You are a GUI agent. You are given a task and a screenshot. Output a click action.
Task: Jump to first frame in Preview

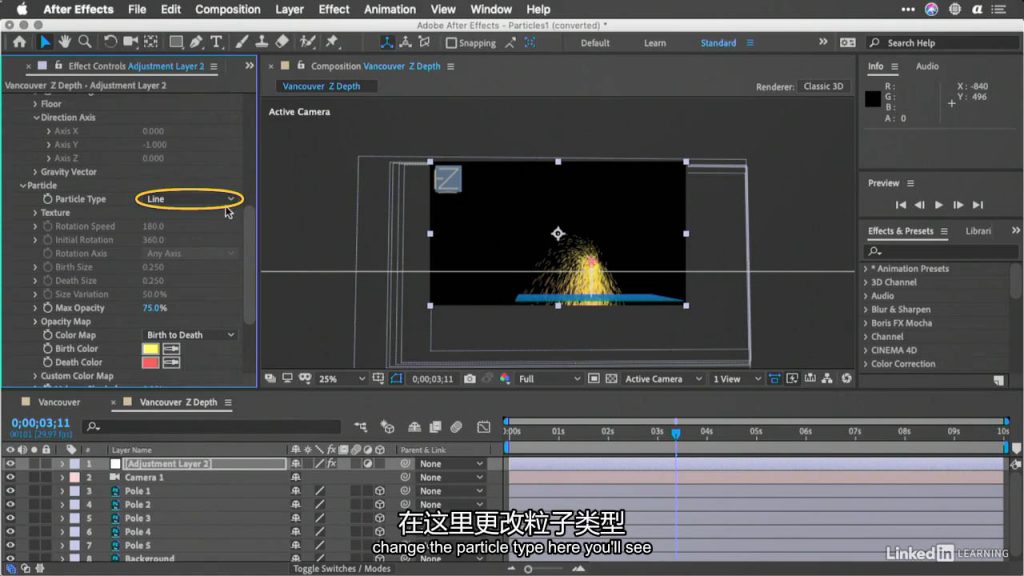coord(901,205)
